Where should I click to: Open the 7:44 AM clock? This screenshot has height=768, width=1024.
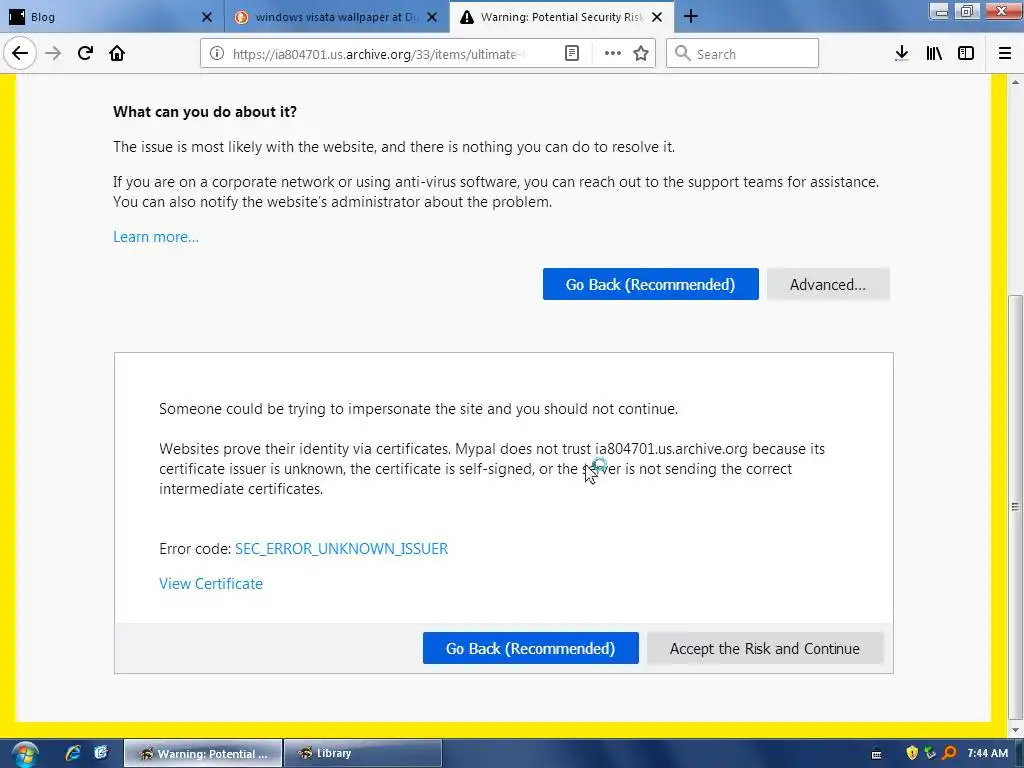tap(987, 753)
